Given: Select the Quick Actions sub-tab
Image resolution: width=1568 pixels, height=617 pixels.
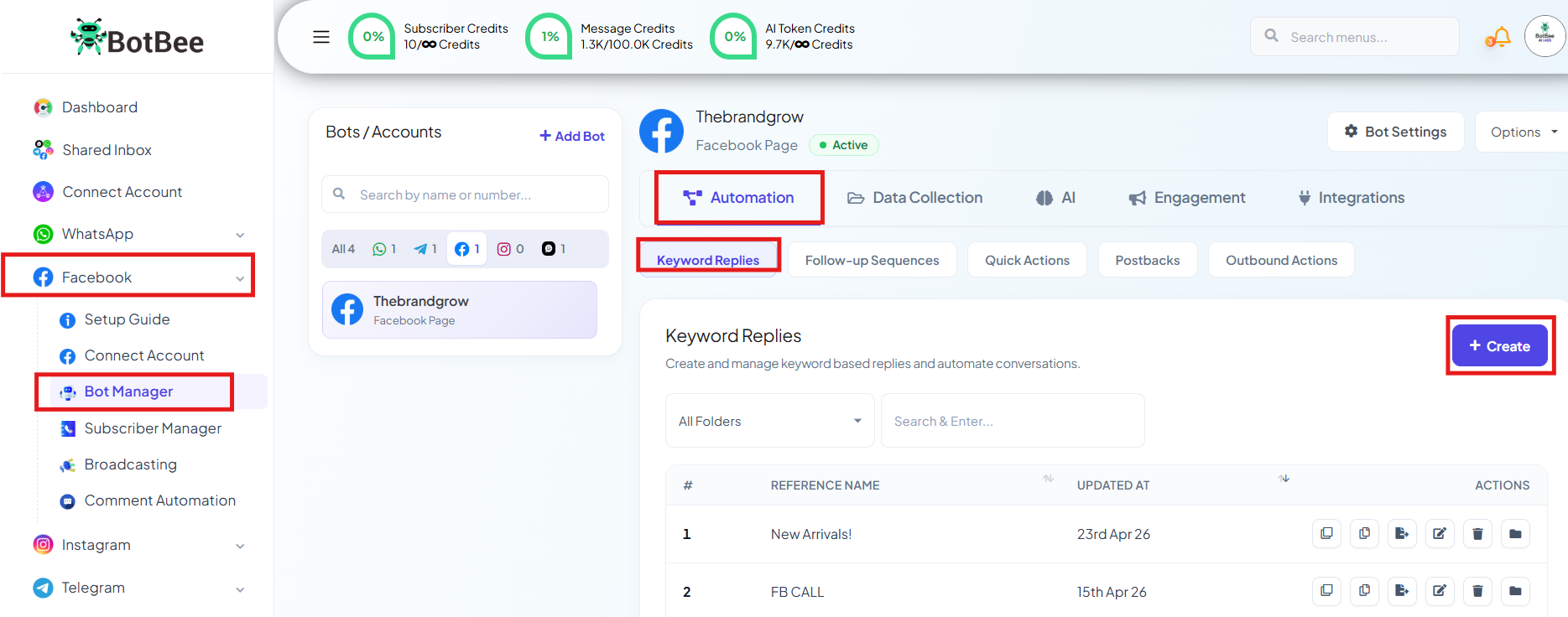Looking at the screenshot, I should (1027, 260).
